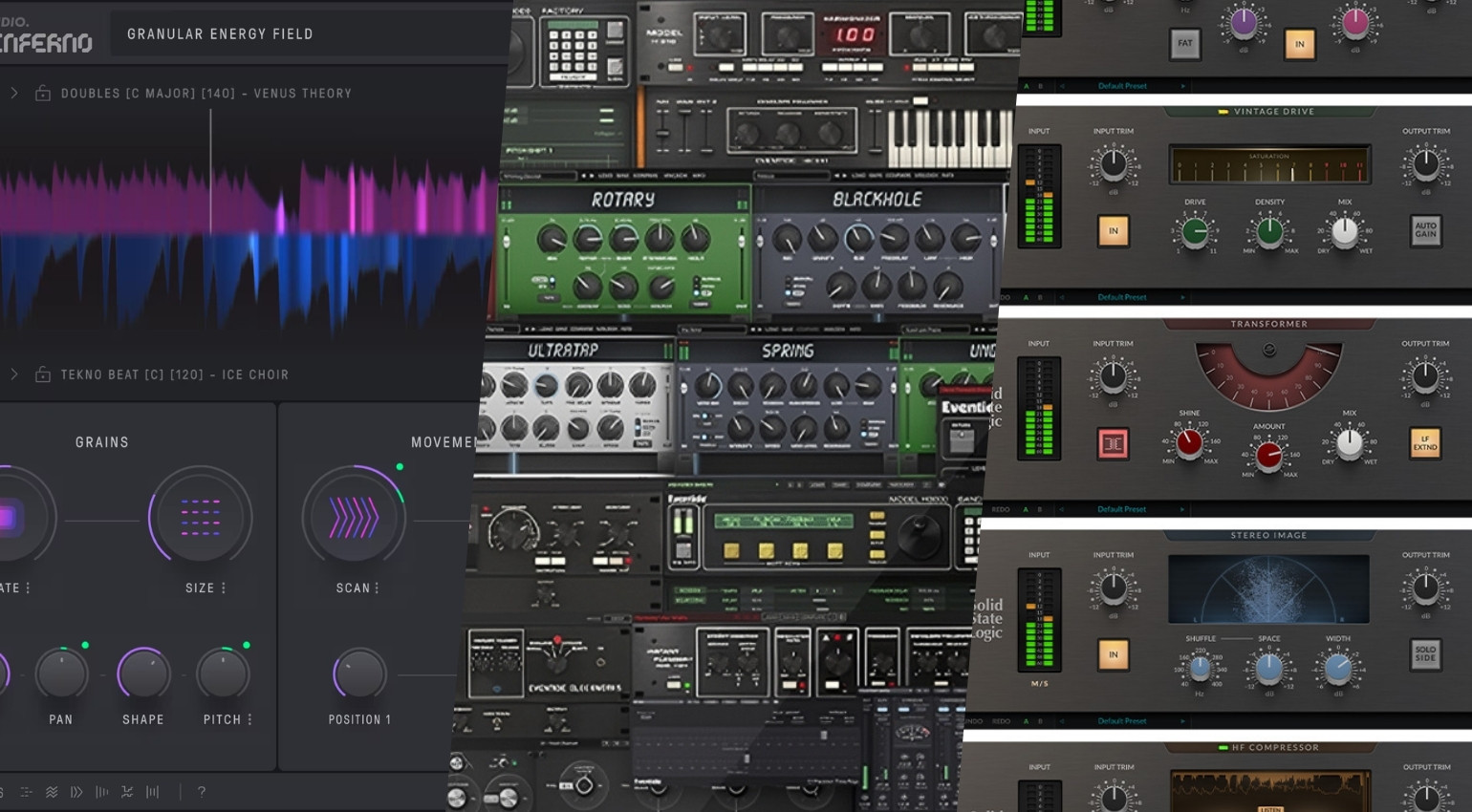The height and width of the screenshot is (812, 1472).
Task: Enable the FAT mode button on the channel strip
Action: point(1185,44)
